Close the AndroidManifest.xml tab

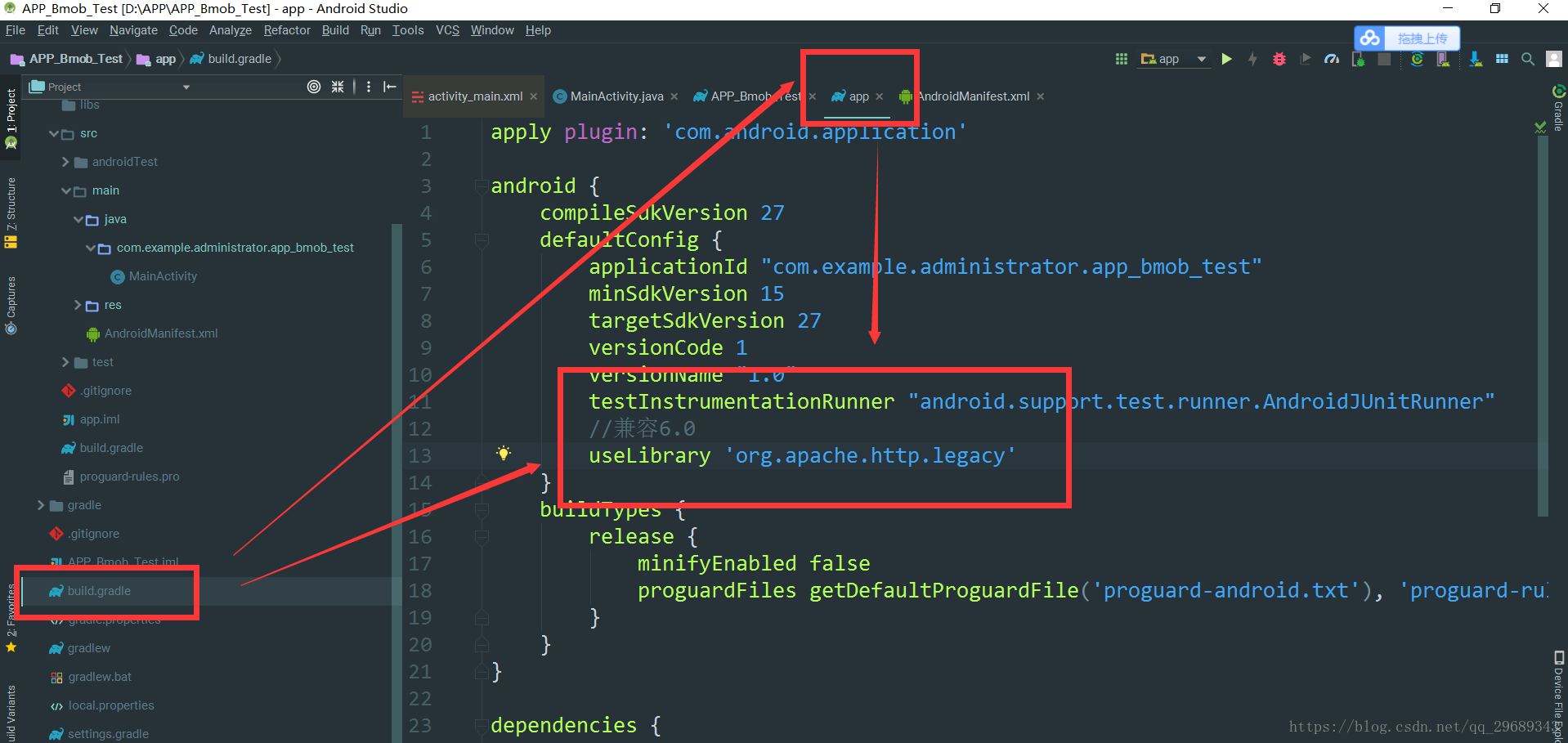tap(1041, 96)
